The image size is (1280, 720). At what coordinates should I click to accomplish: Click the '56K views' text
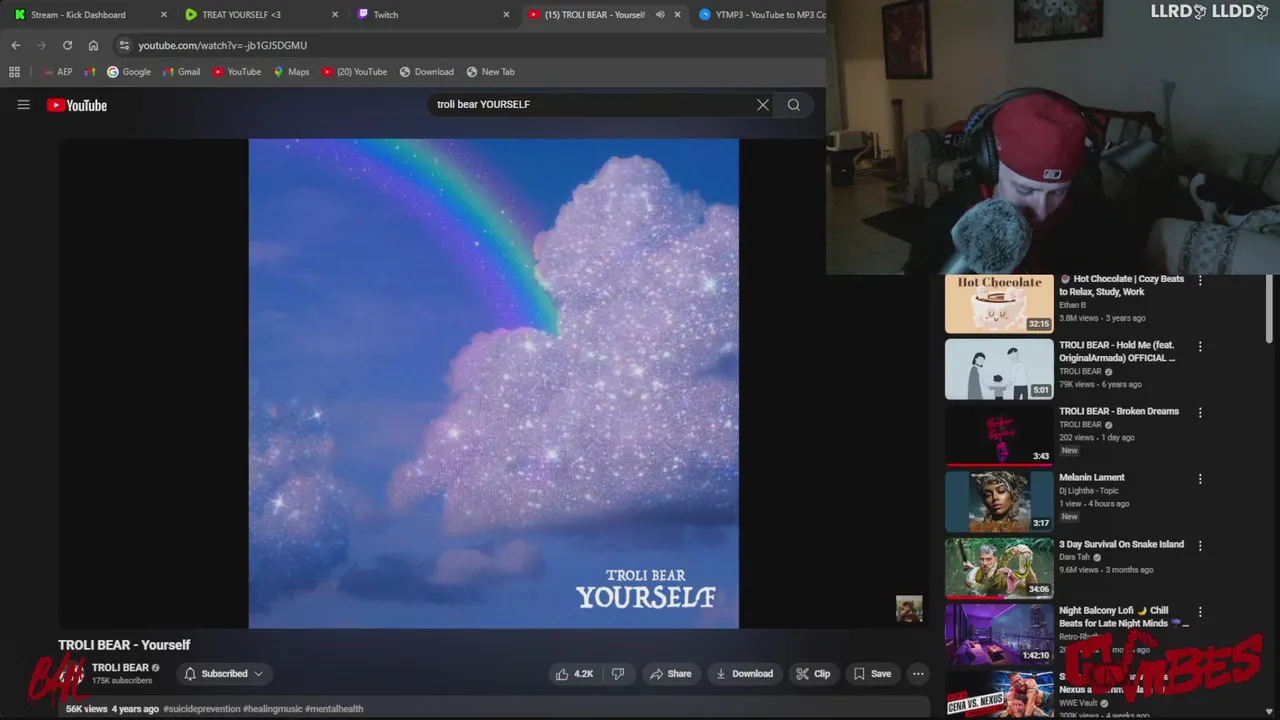[x=86, y=709]
